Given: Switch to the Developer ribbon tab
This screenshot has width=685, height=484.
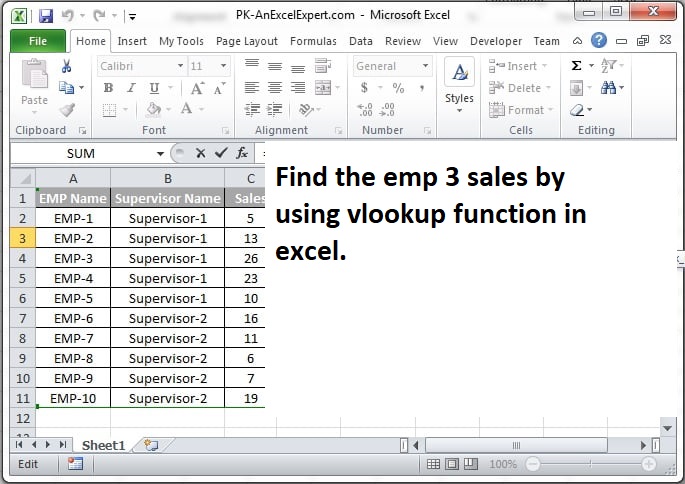Looking at the screenshot, I should pos(496,41).
